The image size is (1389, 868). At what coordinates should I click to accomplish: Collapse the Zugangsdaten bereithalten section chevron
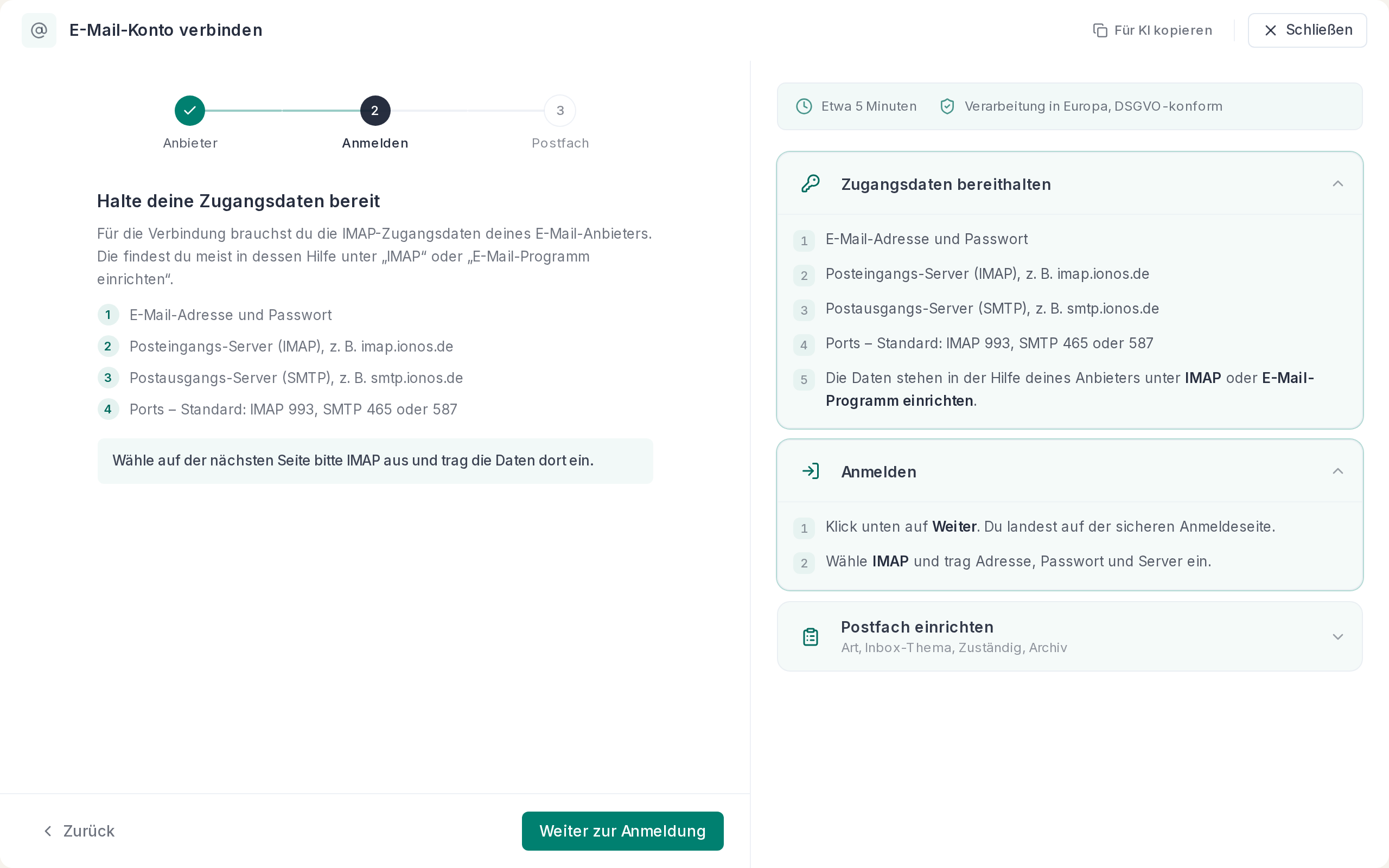coord(1337,184)
